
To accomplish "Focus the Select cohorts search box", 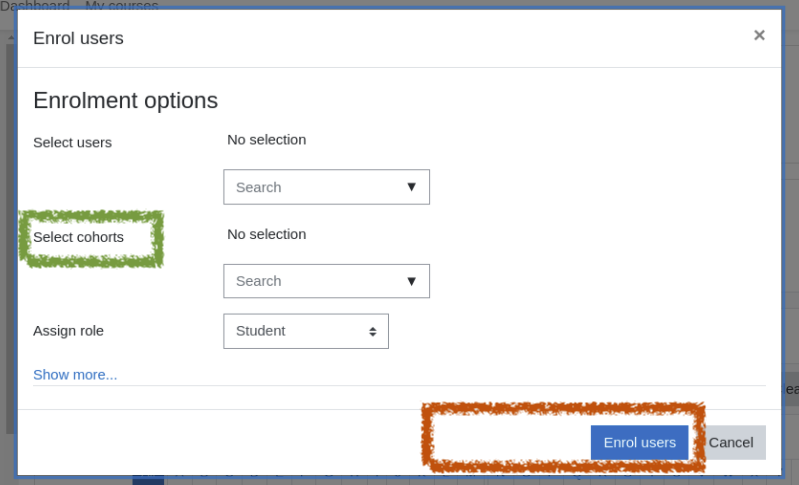I will coord(326,281).
